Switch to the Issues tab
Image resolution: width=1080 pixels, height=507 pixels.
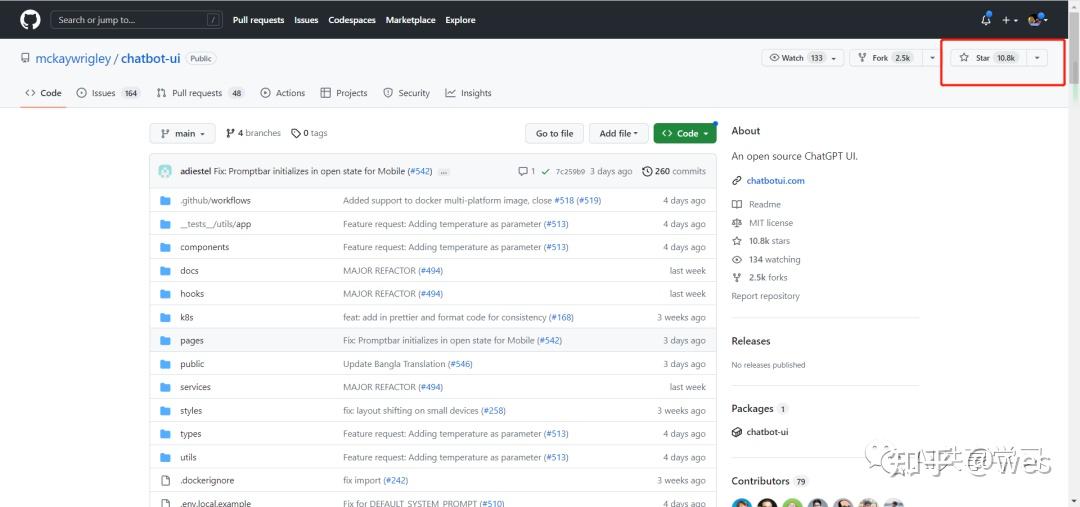coord(107,93)
